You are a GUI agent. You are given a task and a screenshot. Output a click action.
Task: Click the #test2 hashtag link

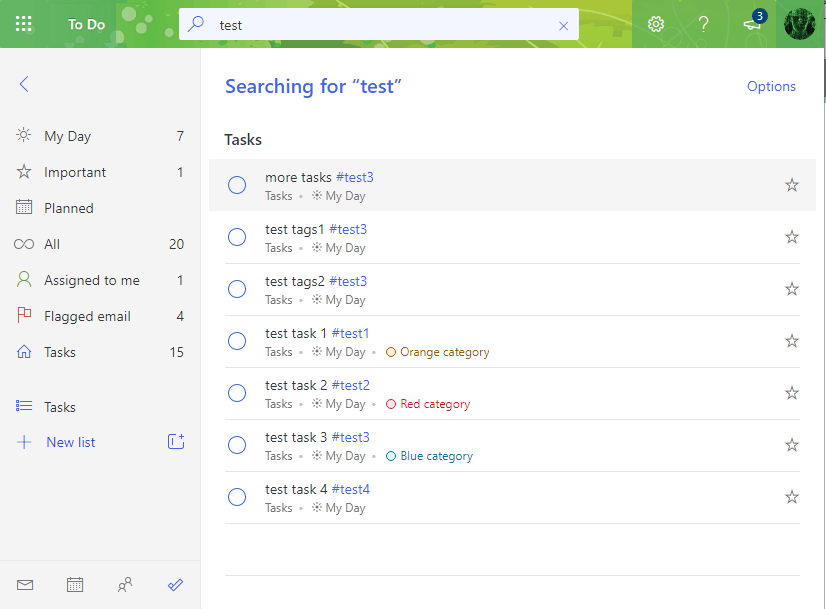click(351, 385)
